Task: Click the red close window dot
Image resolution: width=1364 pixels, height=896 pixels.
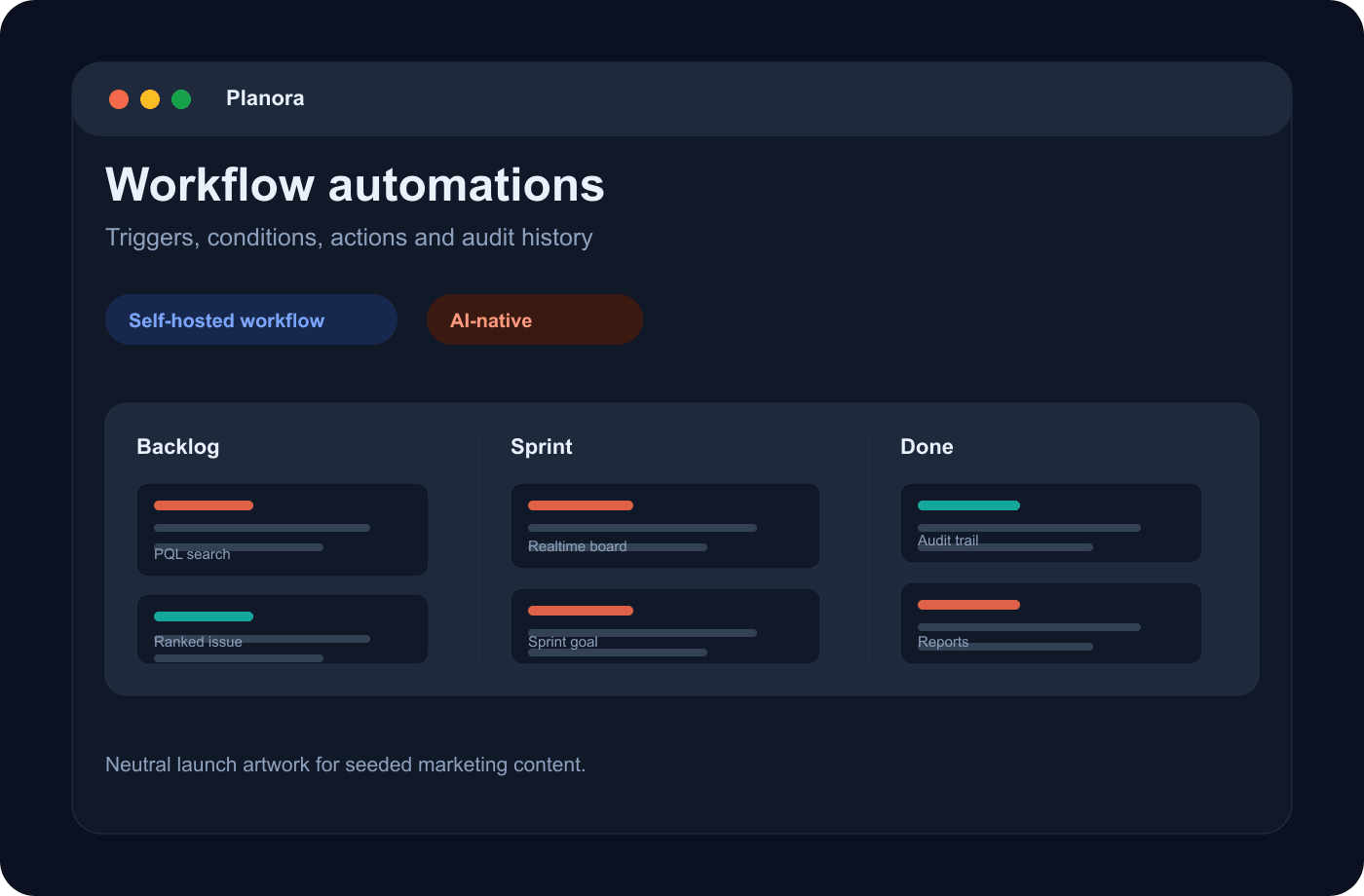Action: point(119,99)
